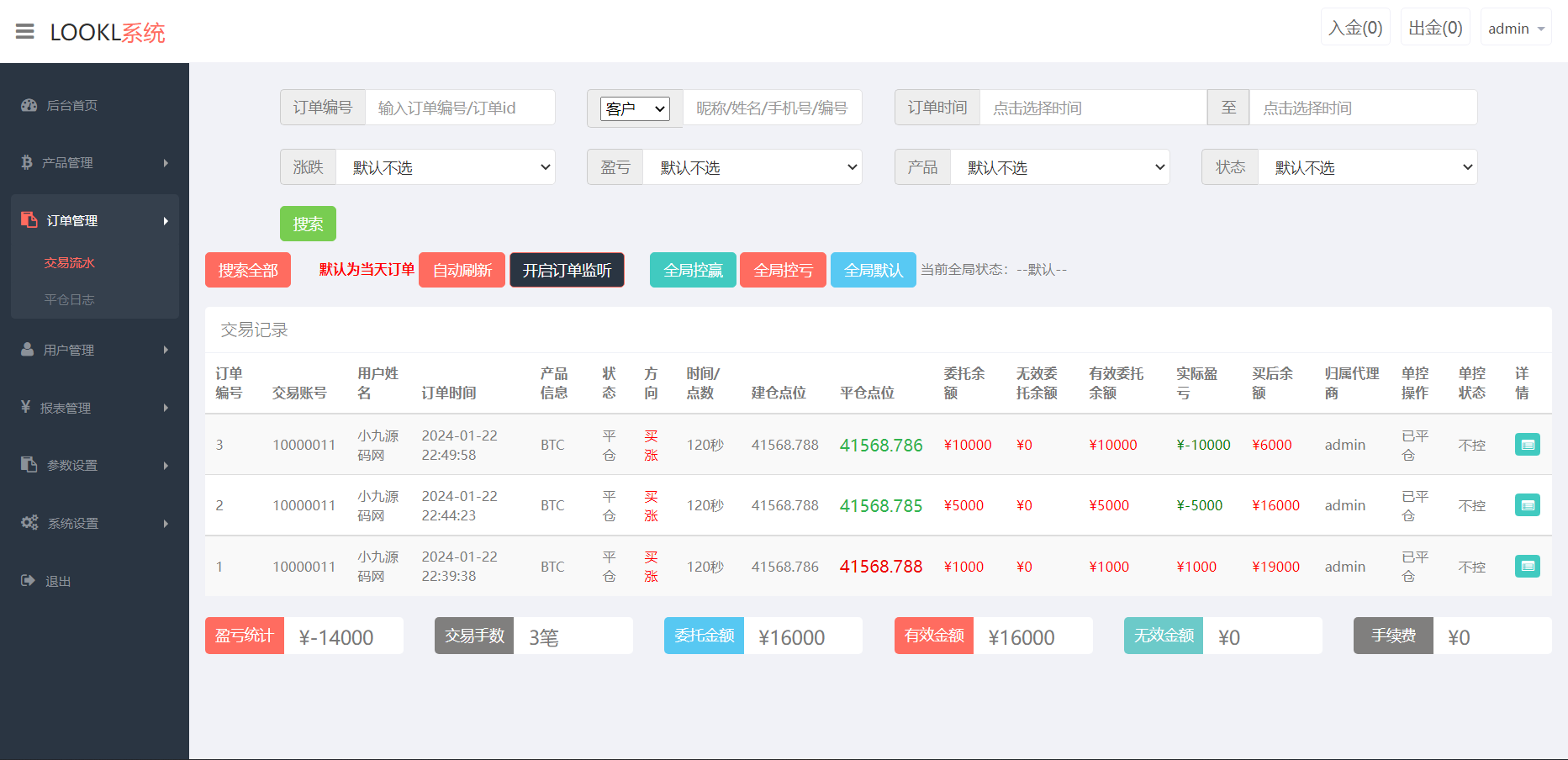The image size is (1568, 760).
Task: Click the dashboard icon beside 后台首页
Action: [x=29, y=105]
